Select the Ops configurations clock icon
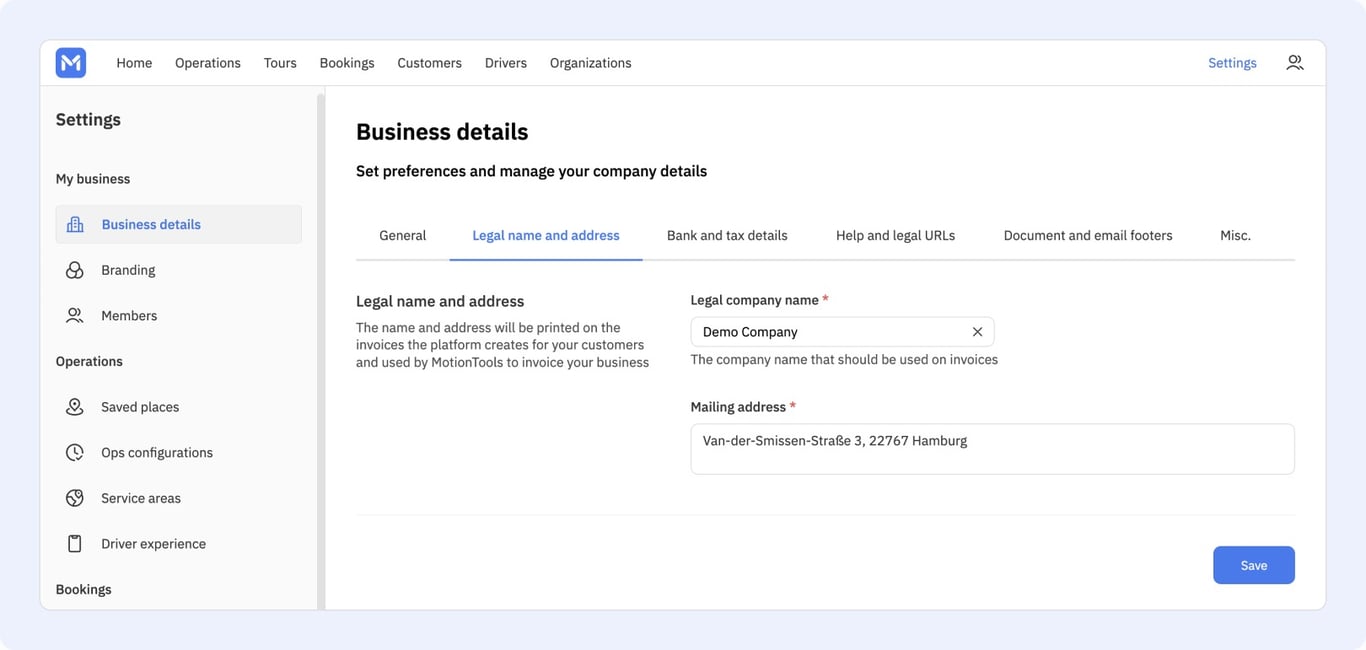Screen dimensions: 1366x650 point(75,453)
